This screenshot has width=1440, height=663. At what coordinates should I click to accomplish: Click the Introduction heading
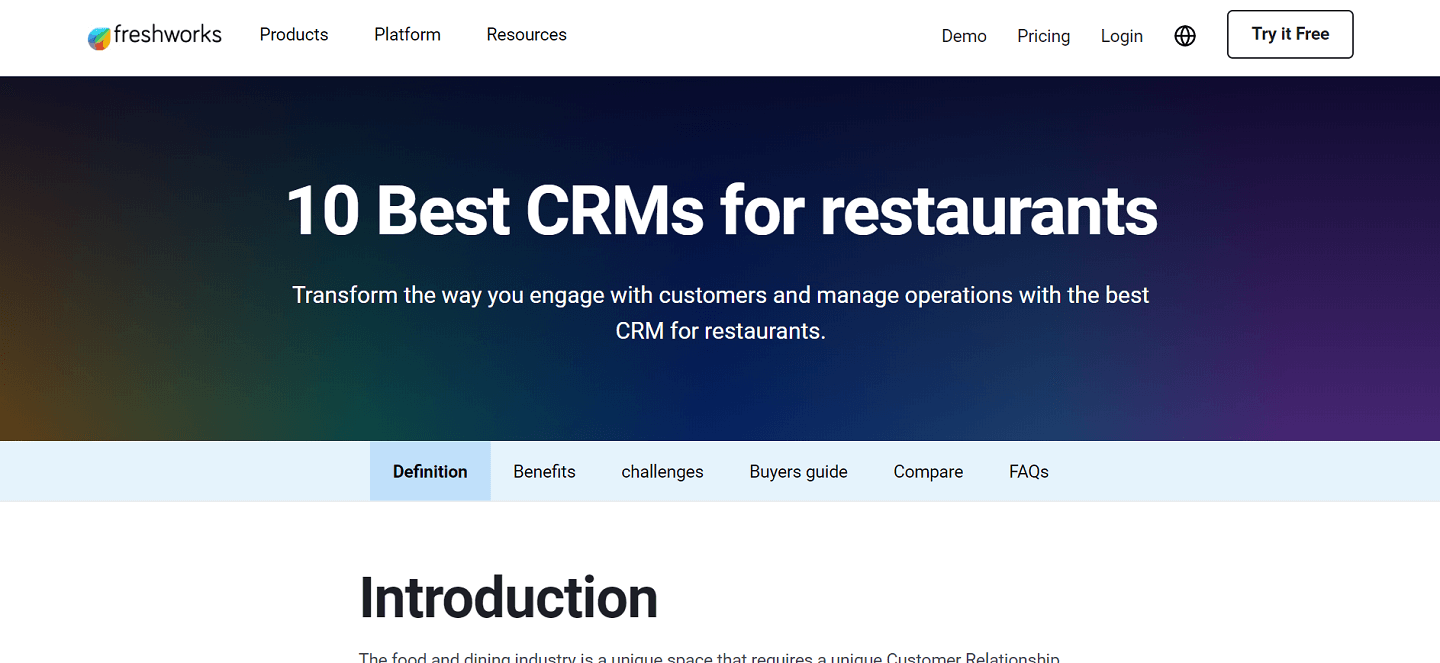pyautogui.click(x=509, y=597)
